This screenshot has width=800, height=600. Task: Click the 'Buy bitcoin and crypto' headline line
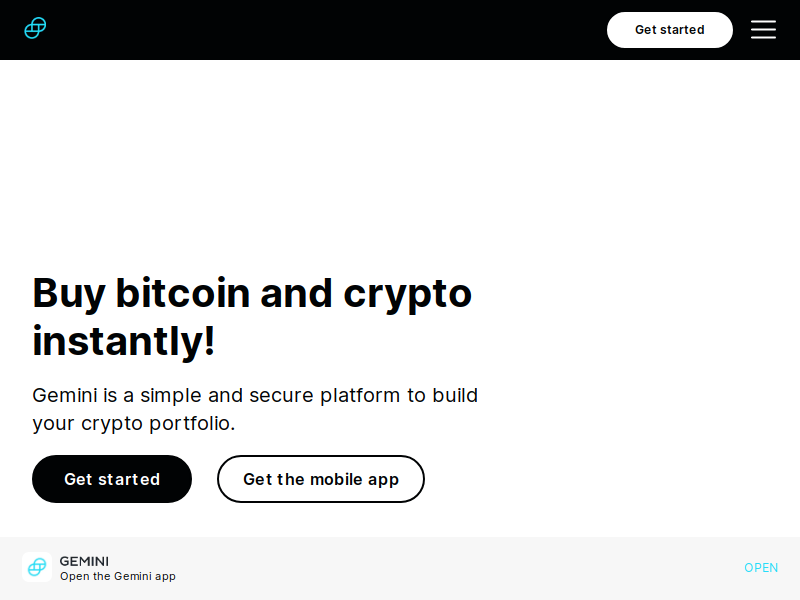pyautogui.click(x=252, y=293)
